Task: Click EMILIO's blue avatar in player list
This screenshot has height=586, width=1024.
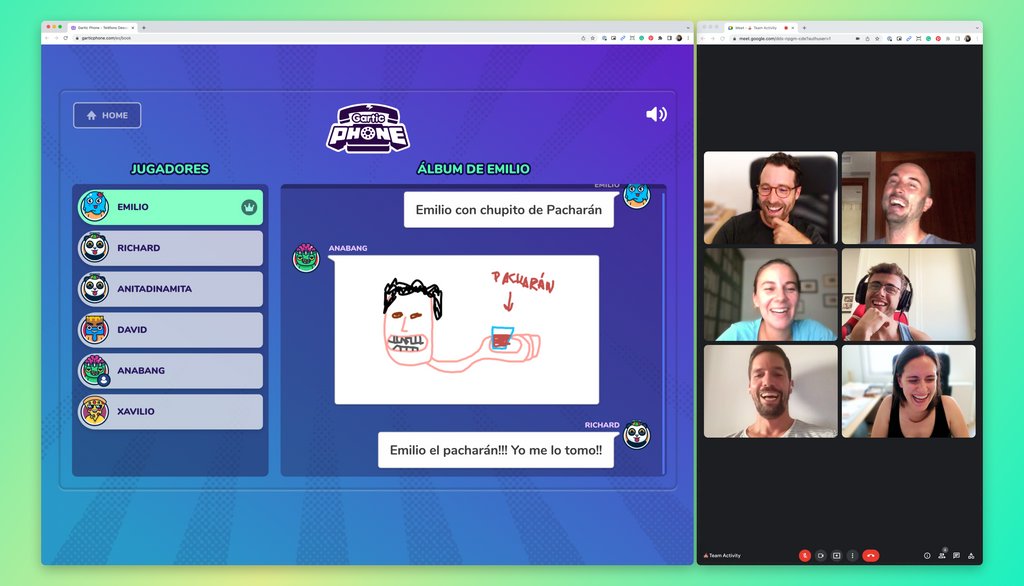Action: coord(95,206)
